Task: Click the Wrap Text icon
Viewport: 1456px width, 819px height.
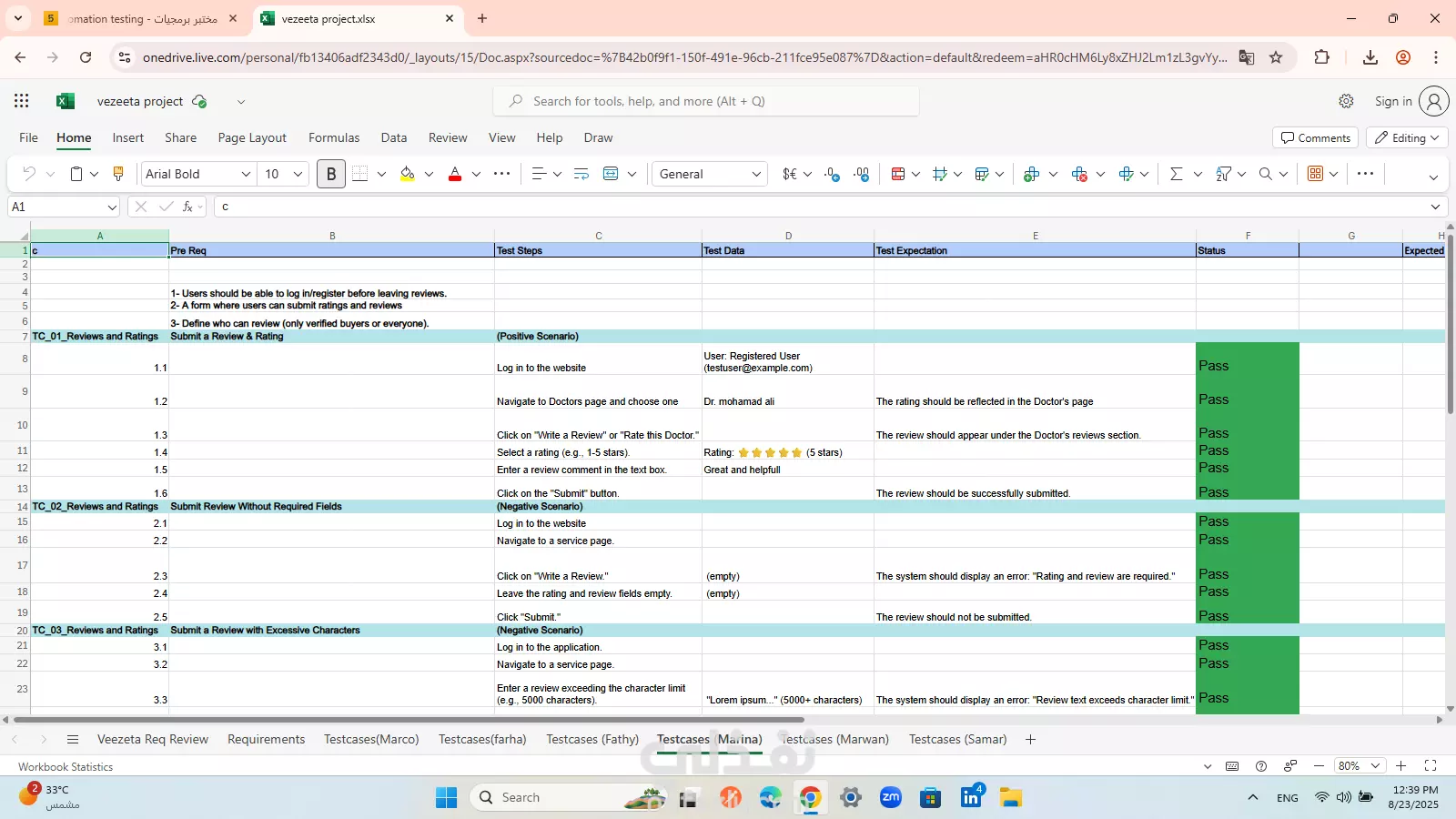Action: (x=581, y=174)
